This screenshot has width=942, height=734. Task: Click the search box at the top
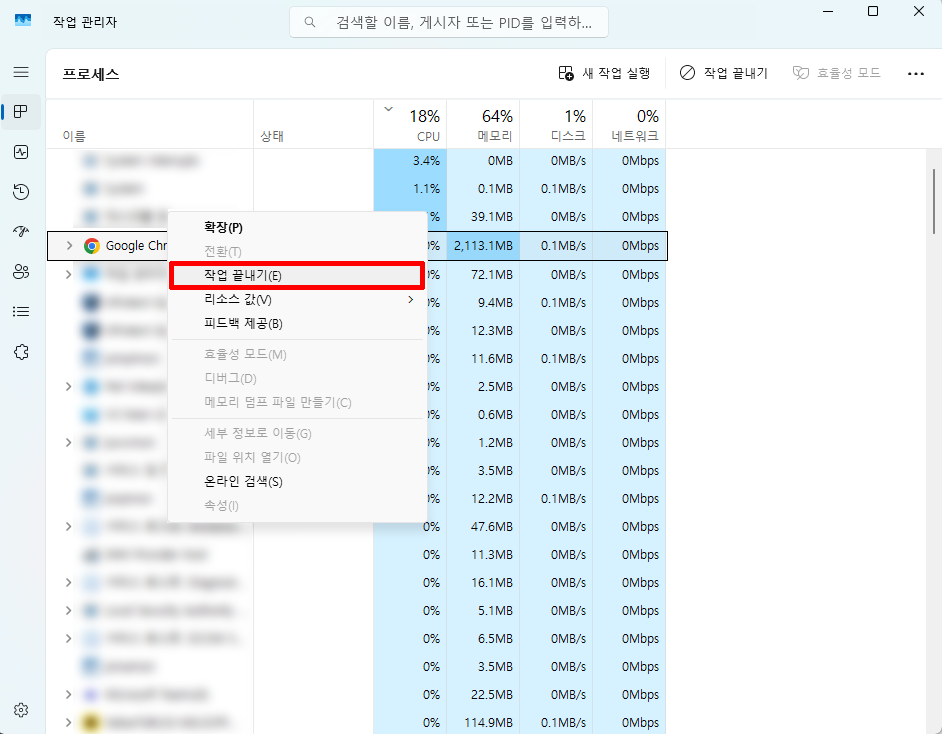448,21
